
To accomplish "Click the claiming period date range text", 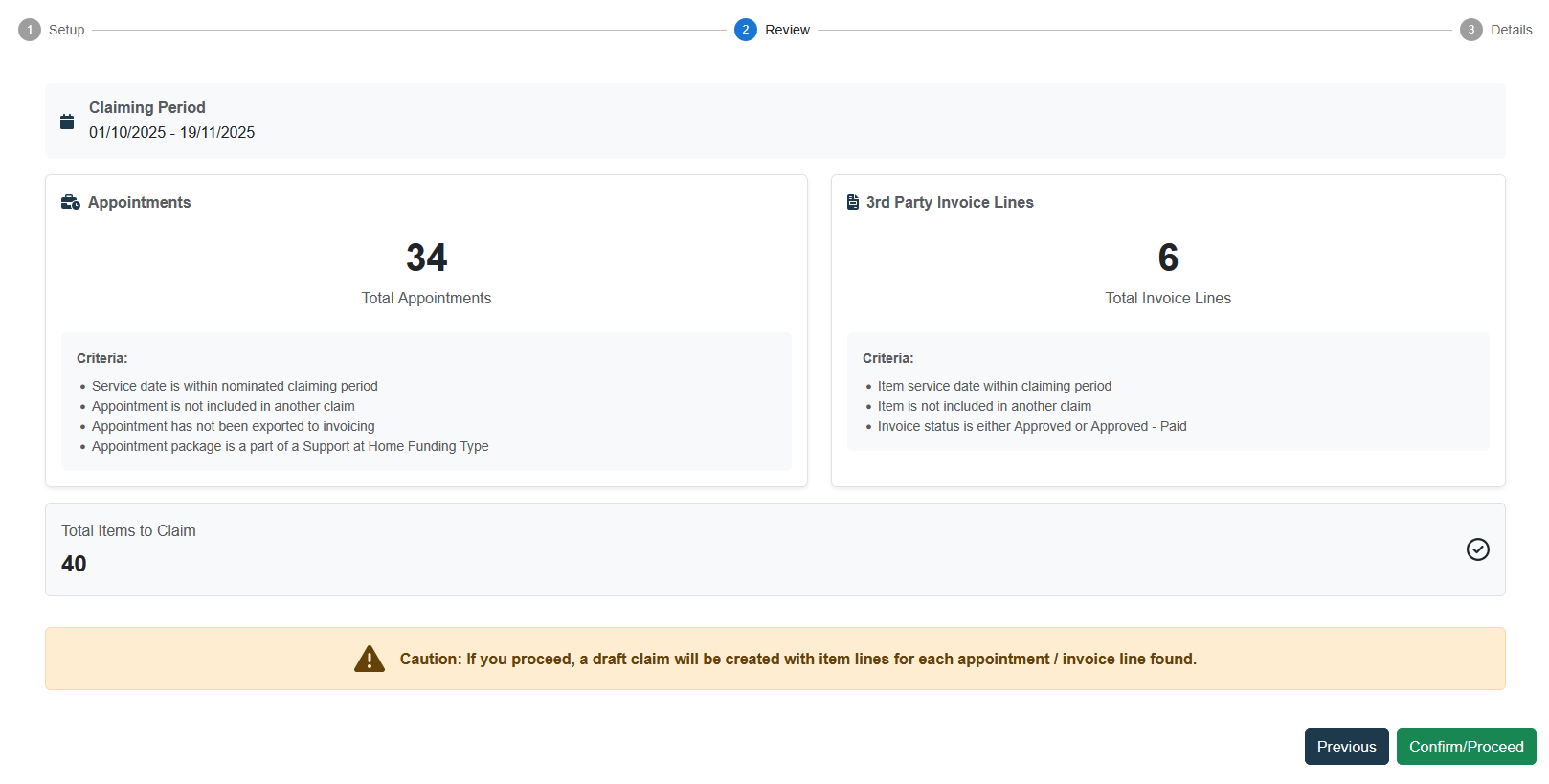I will tap(172, 133).
